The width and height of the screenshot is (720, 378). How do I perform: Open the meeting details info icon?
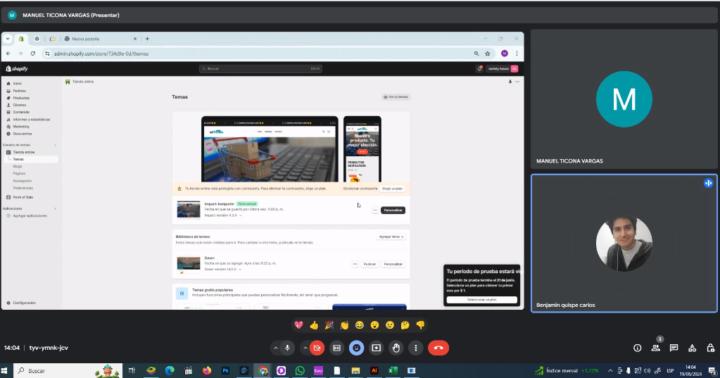[637, 348]
